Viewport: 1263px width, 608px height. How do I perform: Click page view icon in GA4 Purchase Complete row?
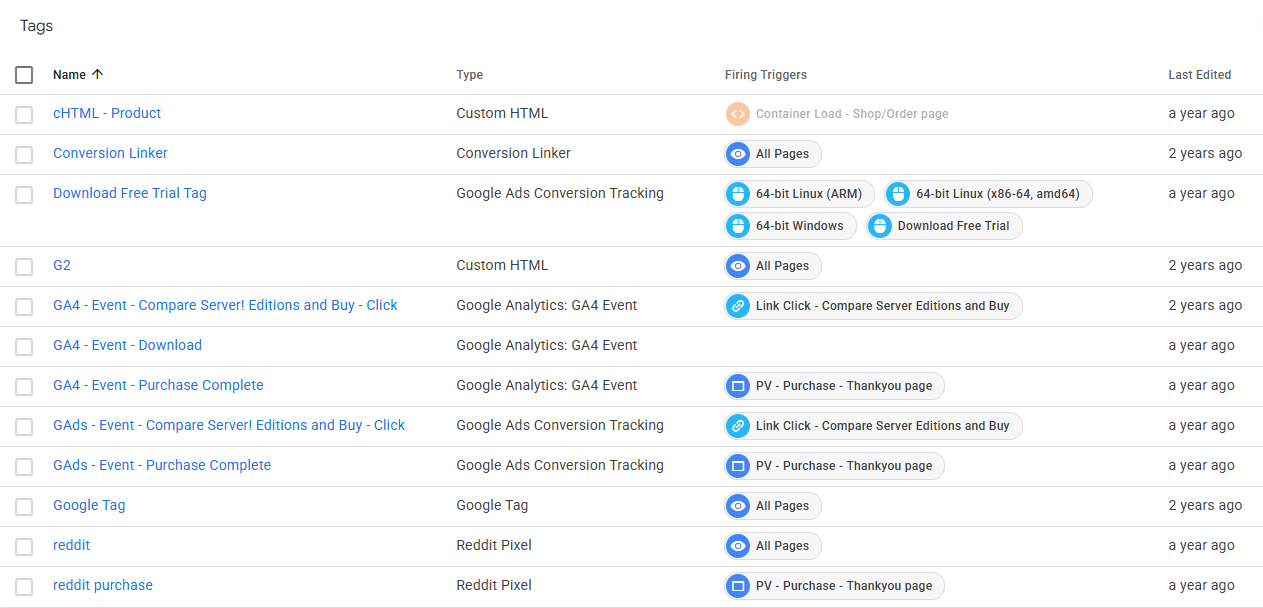click(738, 386)
